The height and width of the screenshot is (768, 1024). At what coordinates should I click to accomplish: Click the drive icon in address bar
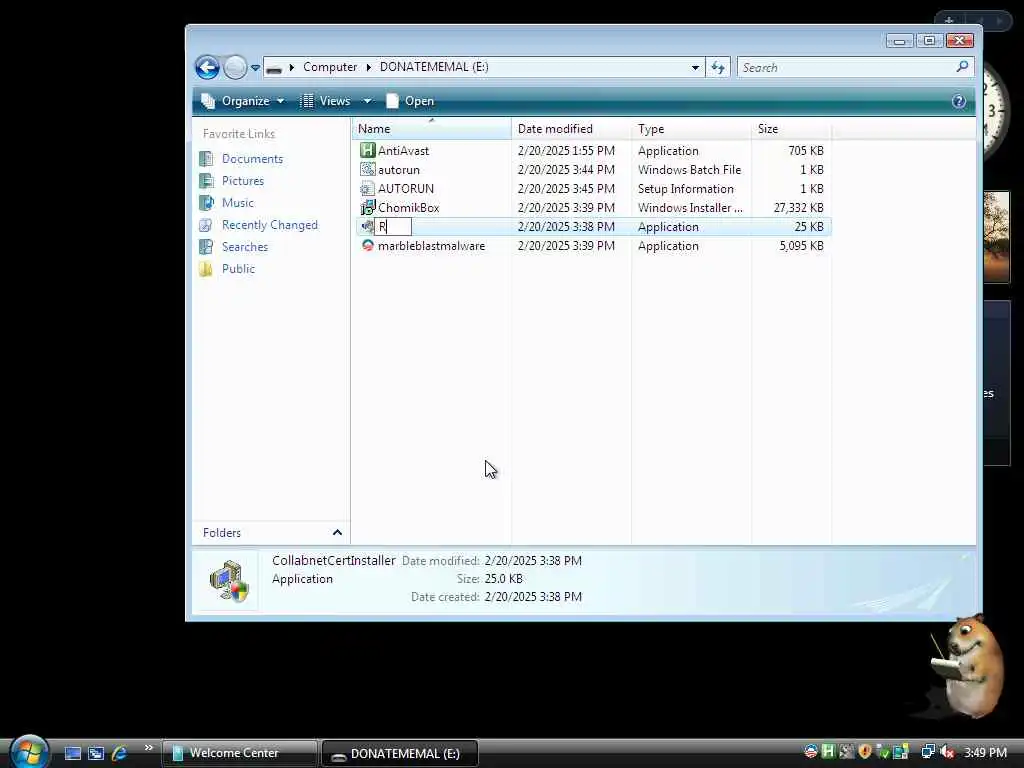[274, 68]
